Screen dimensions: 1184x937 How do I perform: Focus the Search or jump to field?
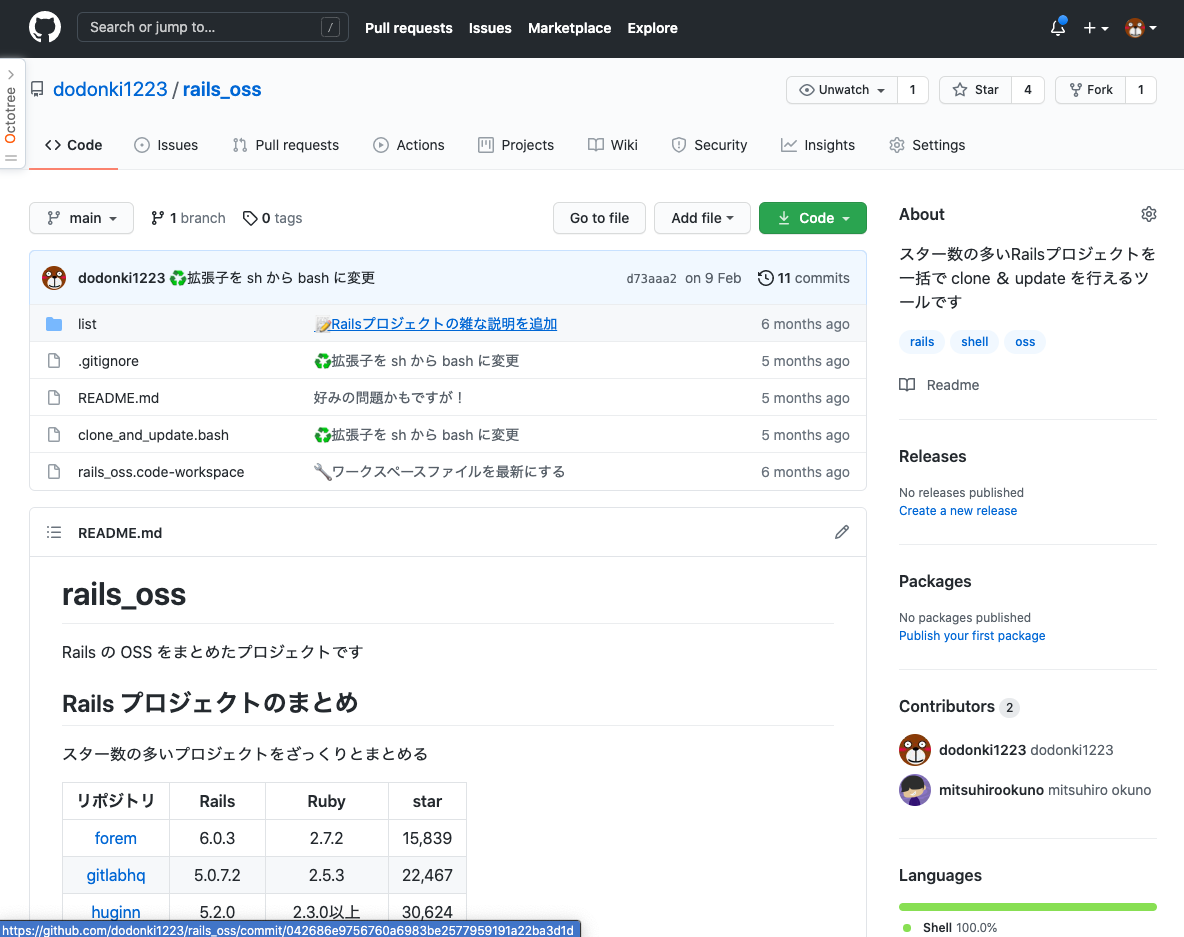pos(213,27)
